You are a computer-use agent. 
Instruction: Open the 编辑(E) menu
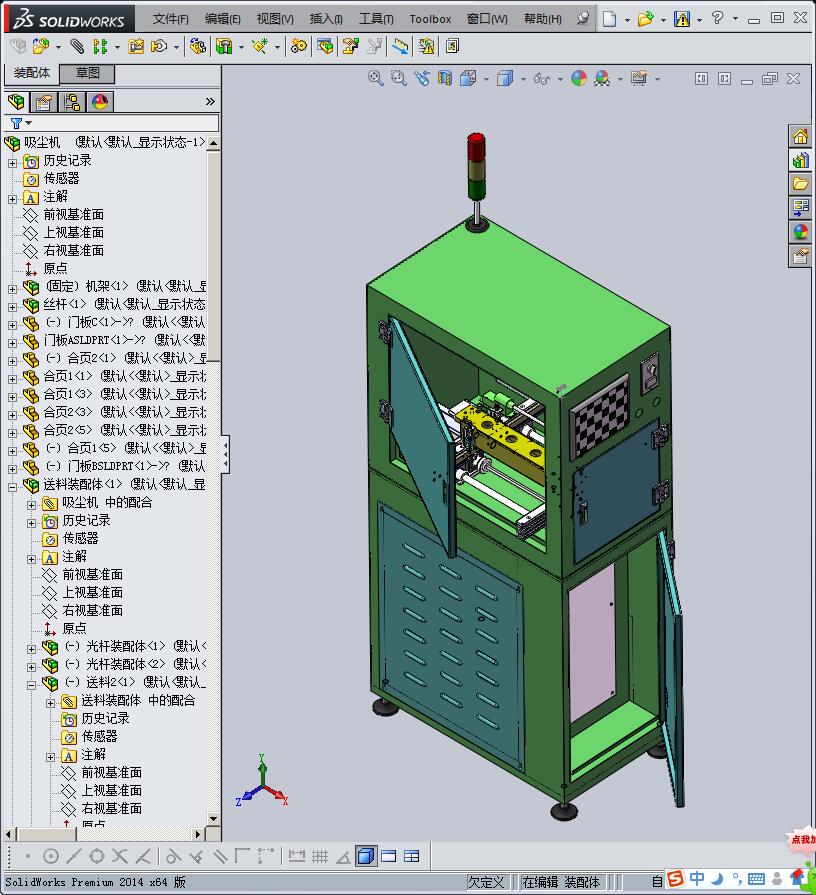(x=223, y=19)
